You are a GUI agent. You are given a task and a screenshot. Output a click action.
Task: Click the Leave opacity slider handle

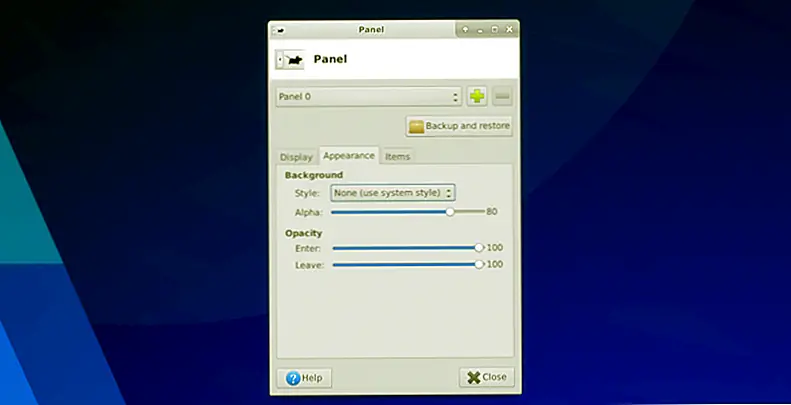(479, 265)
